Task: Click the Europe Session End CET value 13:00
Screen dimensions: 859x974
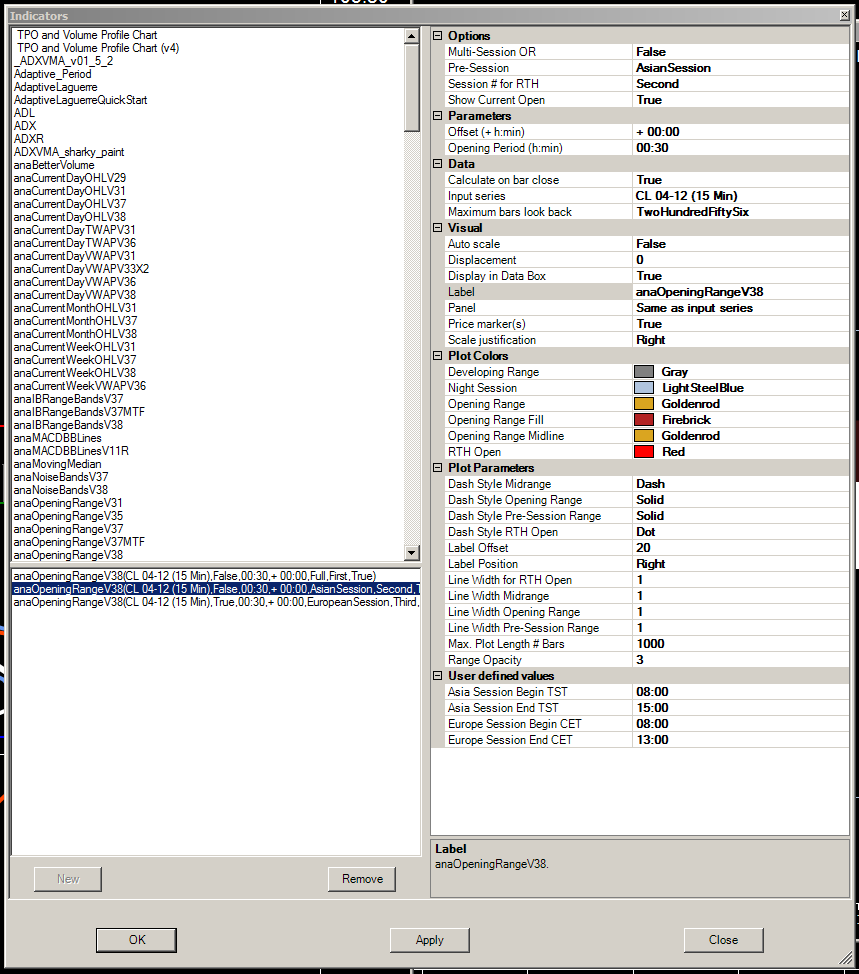Action: click(740, 740)
